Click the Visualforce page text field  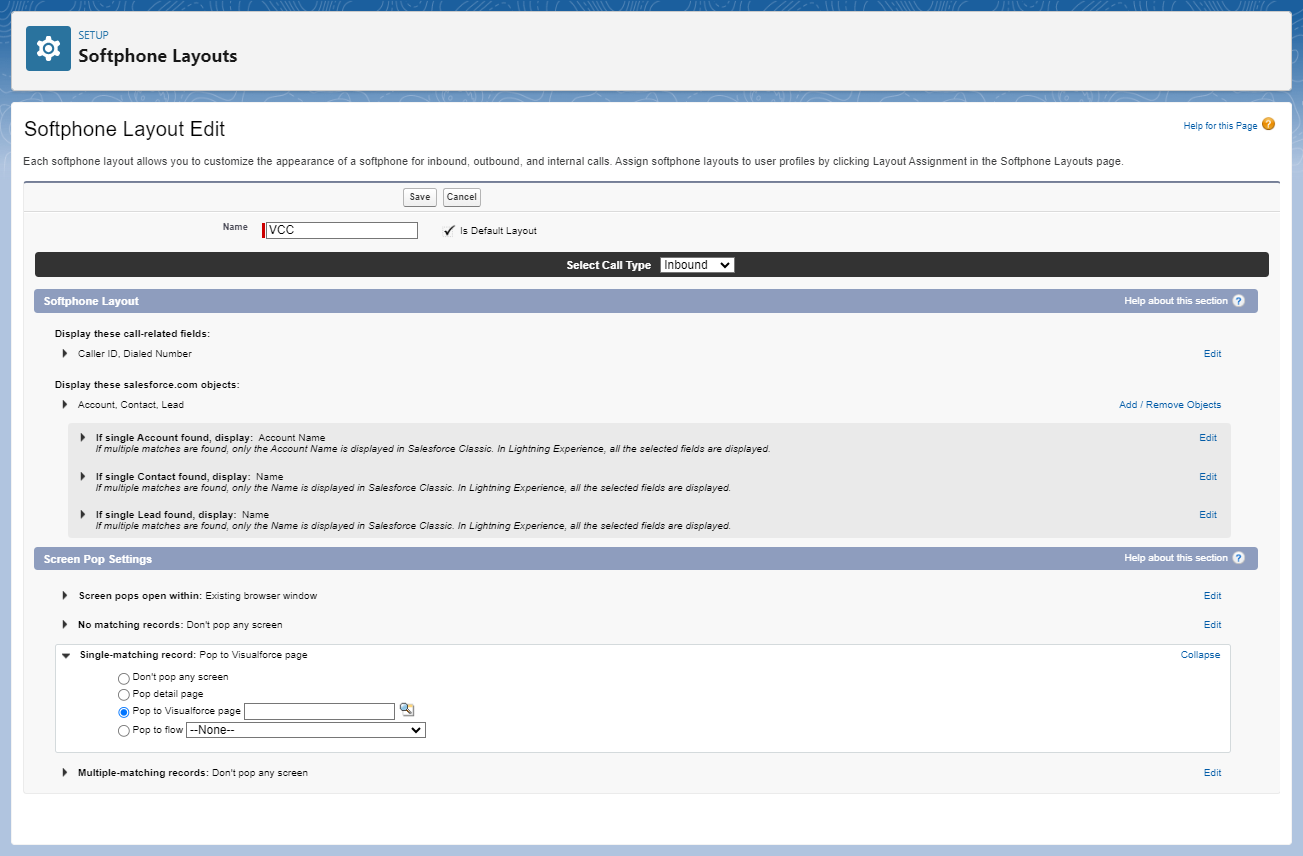pos(320,711)
